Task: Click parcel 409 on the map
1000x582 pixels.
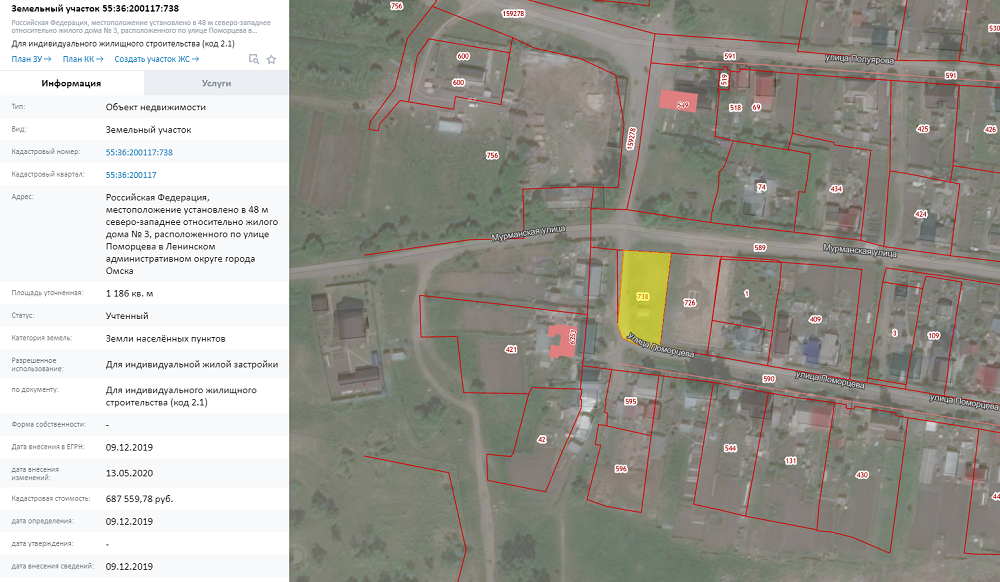Action: (815, 320)
